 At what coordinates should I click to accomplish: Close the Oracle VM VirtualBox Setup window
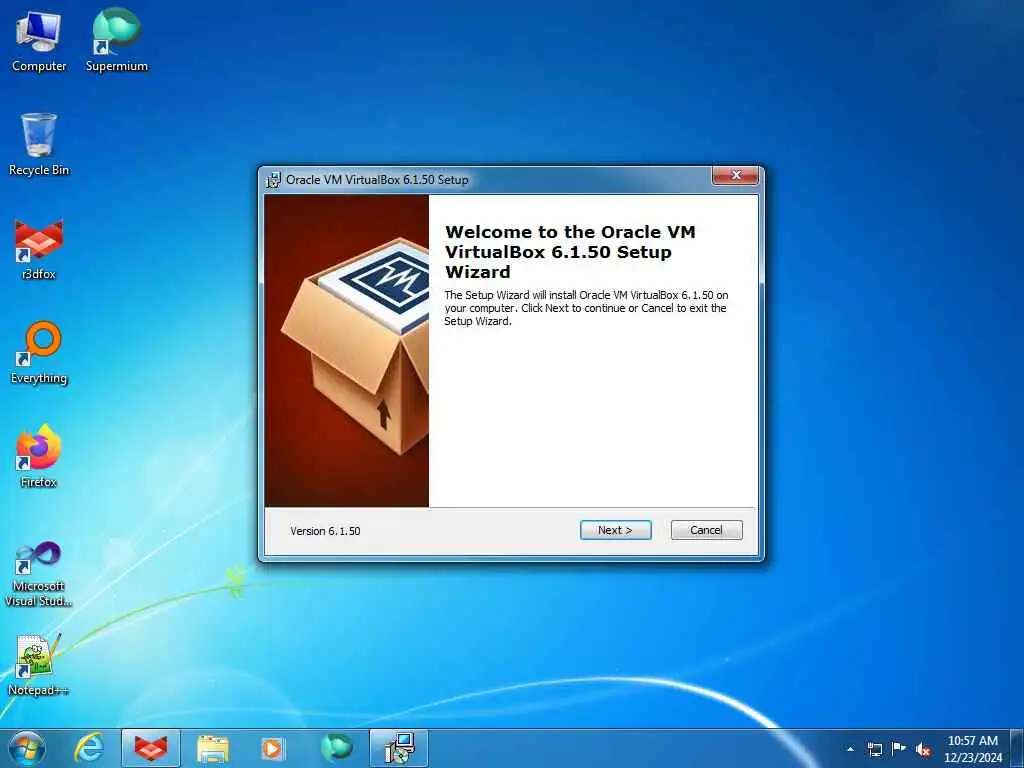[735, 175]
